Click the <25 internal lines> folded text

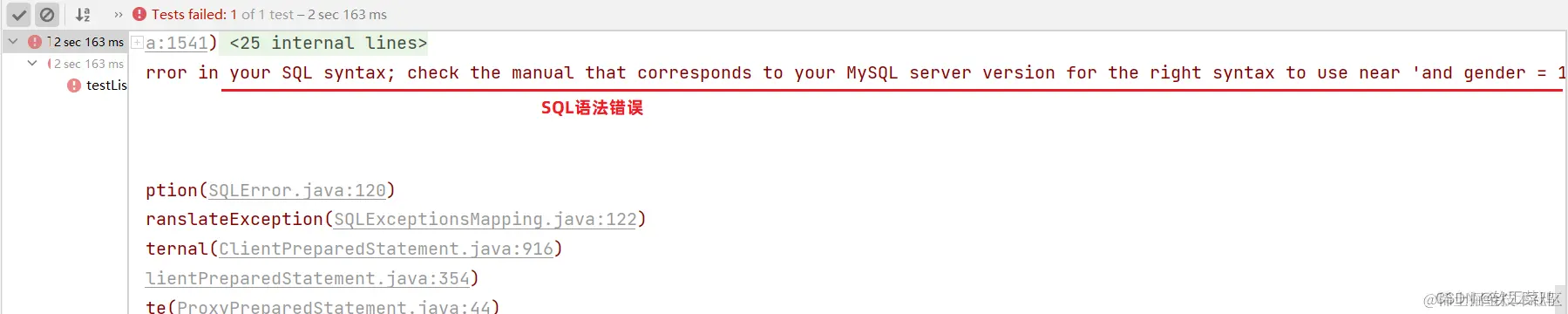pos(329,43)
